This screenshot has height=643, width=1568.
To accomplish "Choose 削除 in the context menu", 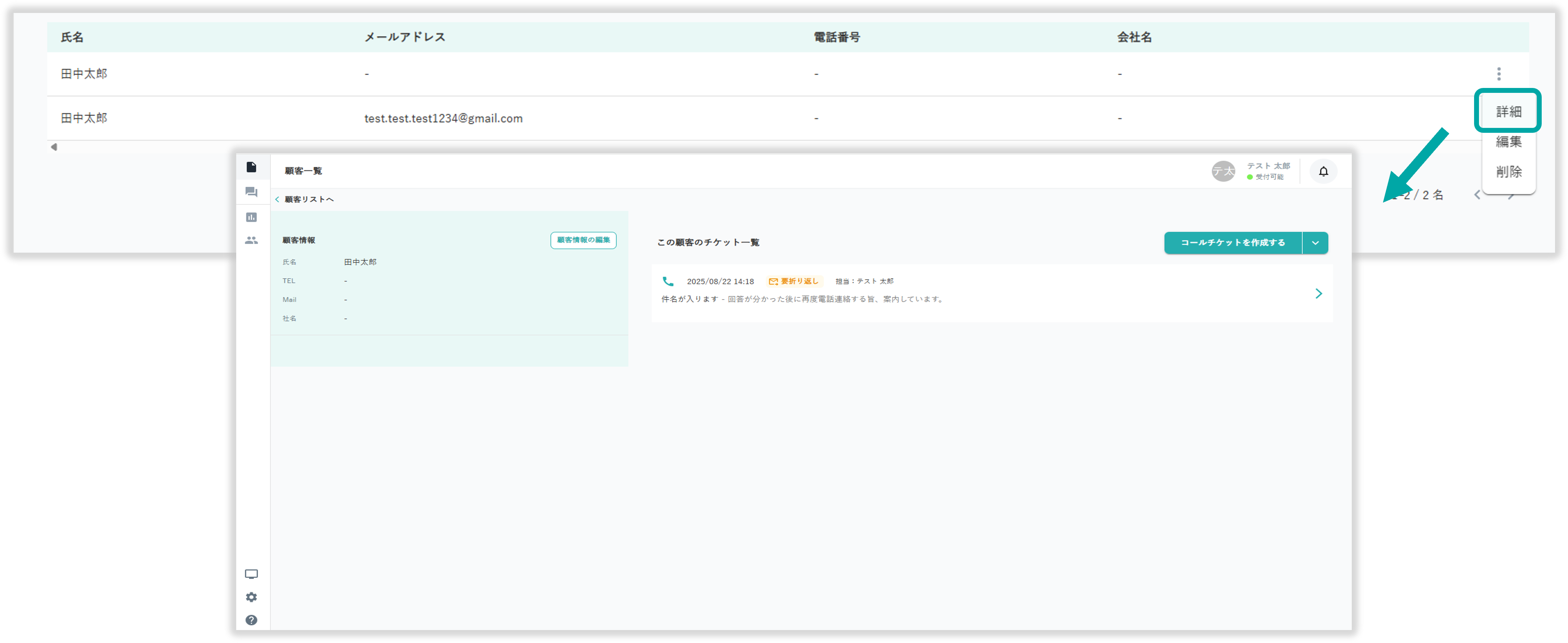I will point(1508,172).
